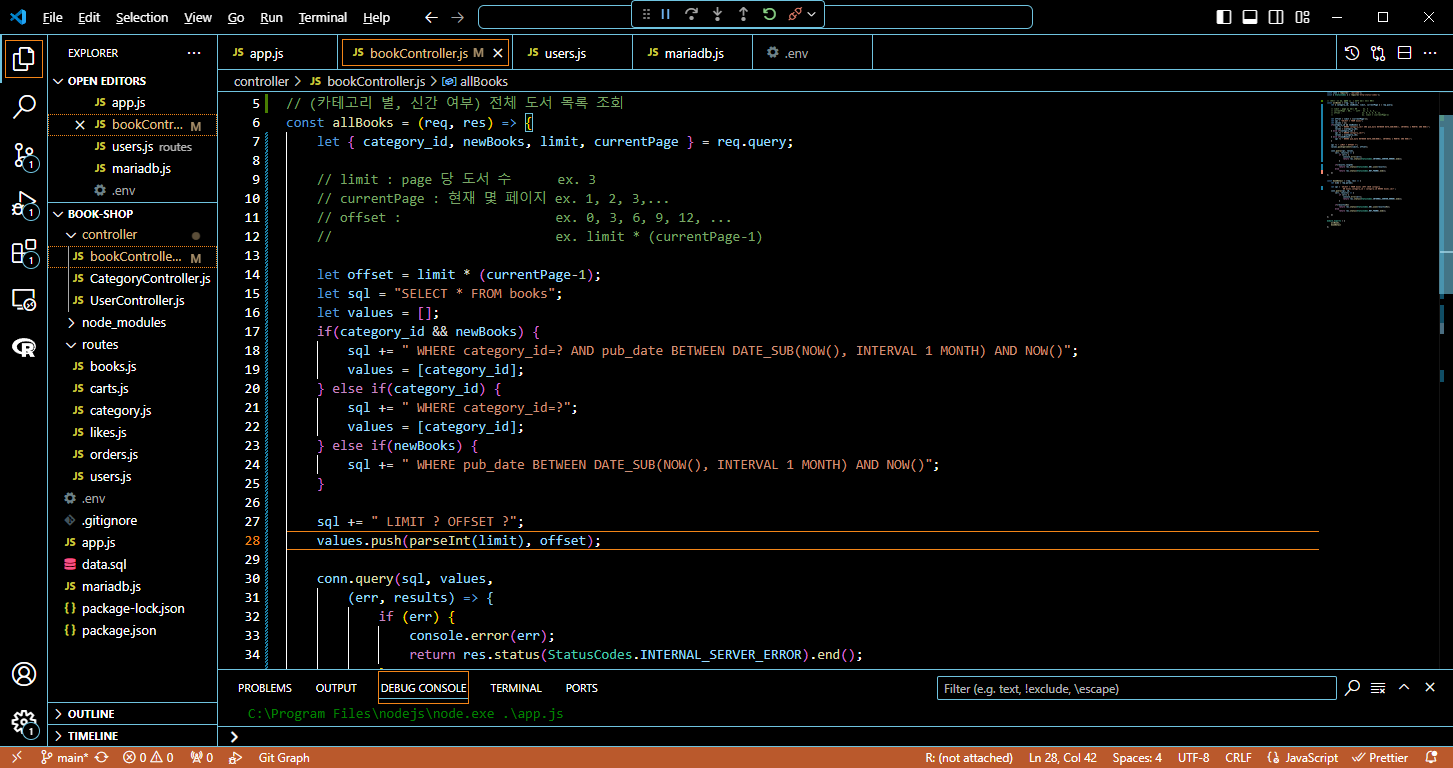Screen dimensions: 1453x768
Task: Close the bookController.js tab
Action: click(498, 53)
